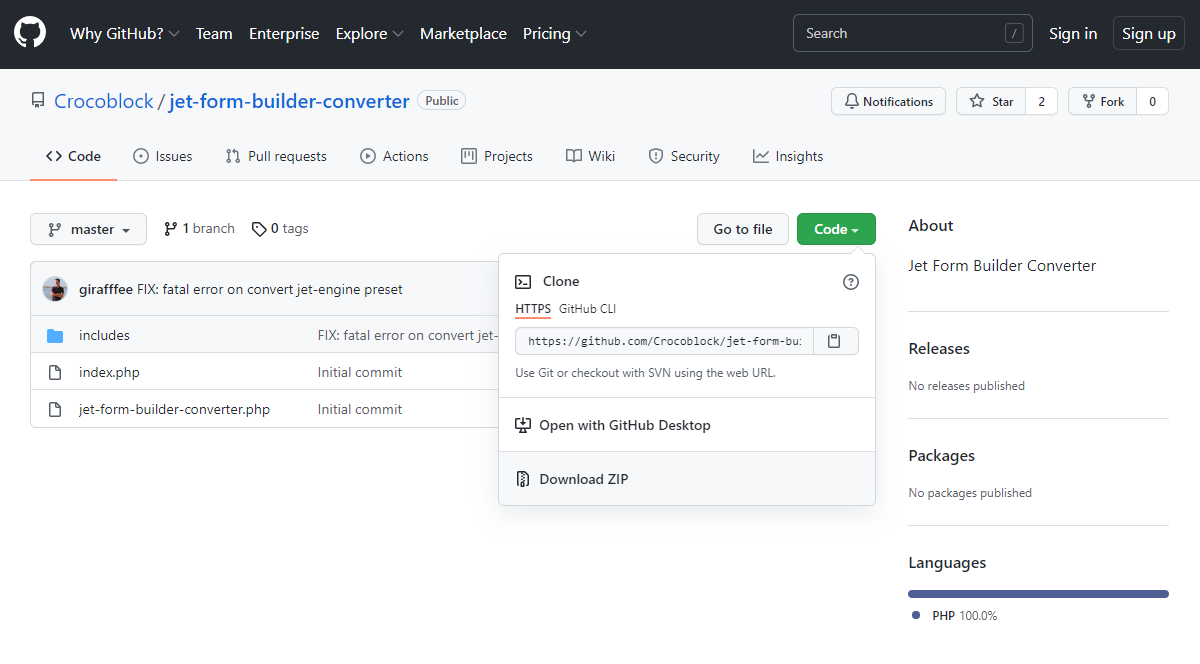Expand the Code dropdown button

(x=836, y=229)
